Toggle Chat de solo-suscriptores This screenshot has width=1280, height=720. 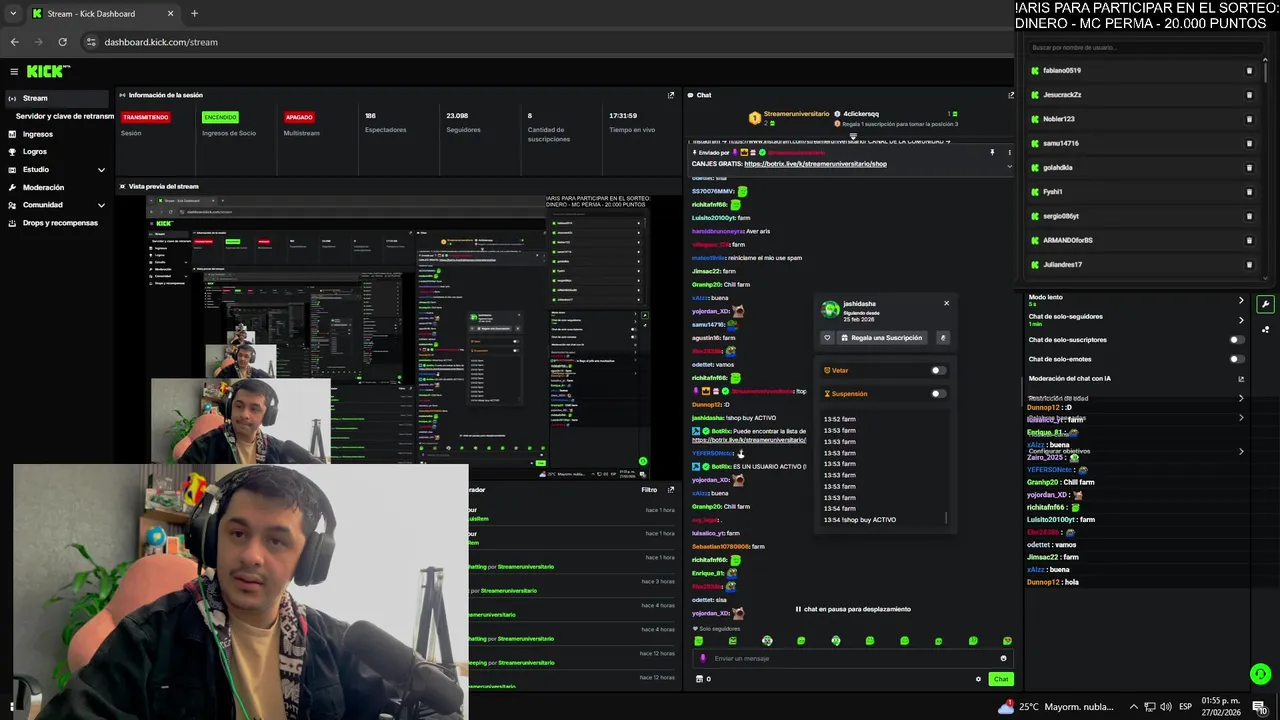pos(1236,340)
